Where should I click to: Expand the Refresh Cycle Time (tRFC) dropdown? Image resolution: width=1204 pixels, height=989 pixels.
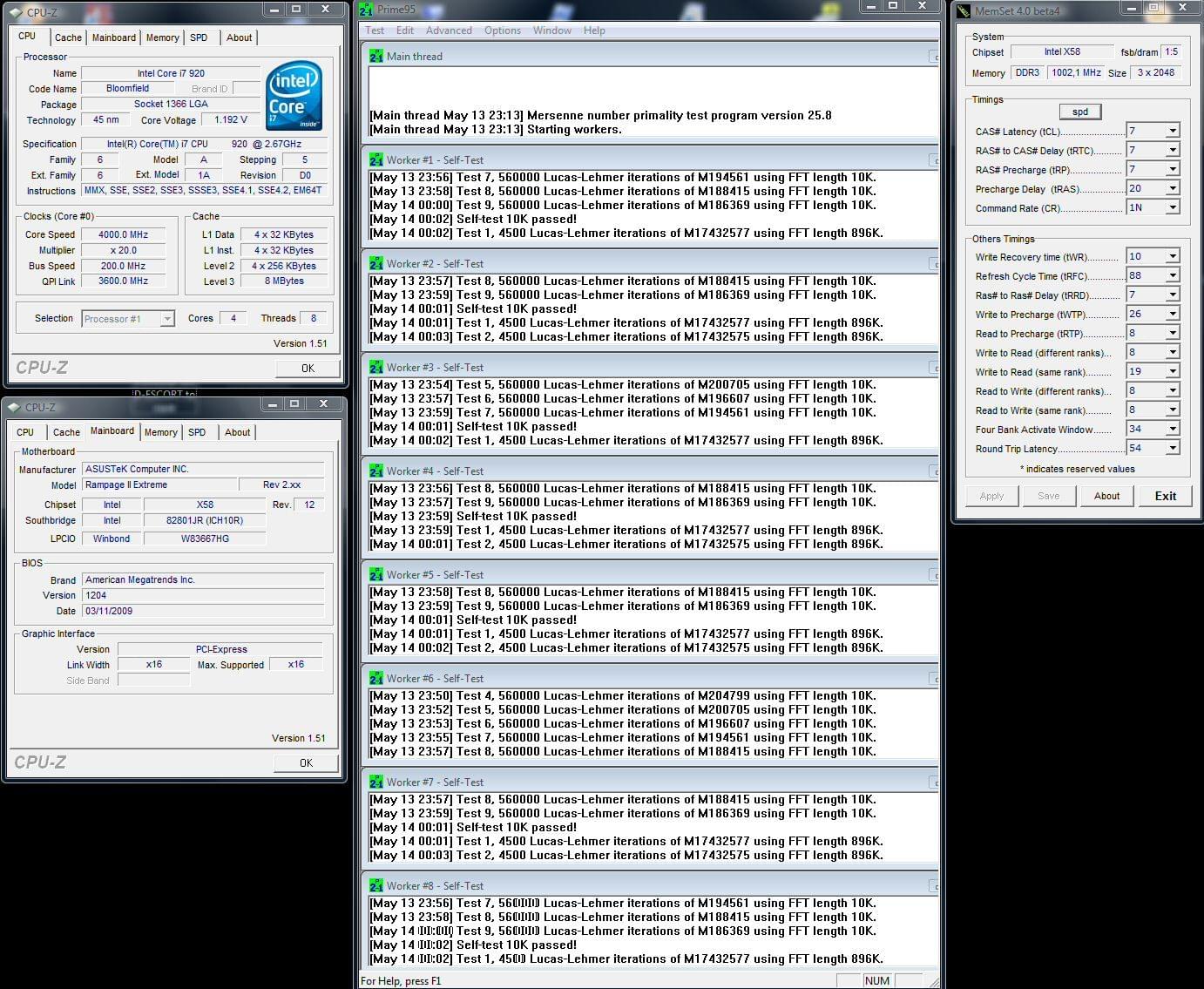pos(1173,275)
